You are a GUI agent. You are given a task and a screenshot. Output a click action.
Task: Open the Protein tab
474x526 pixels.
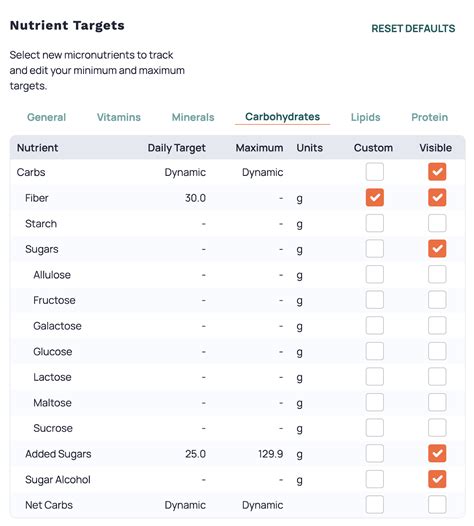(429, 117)
